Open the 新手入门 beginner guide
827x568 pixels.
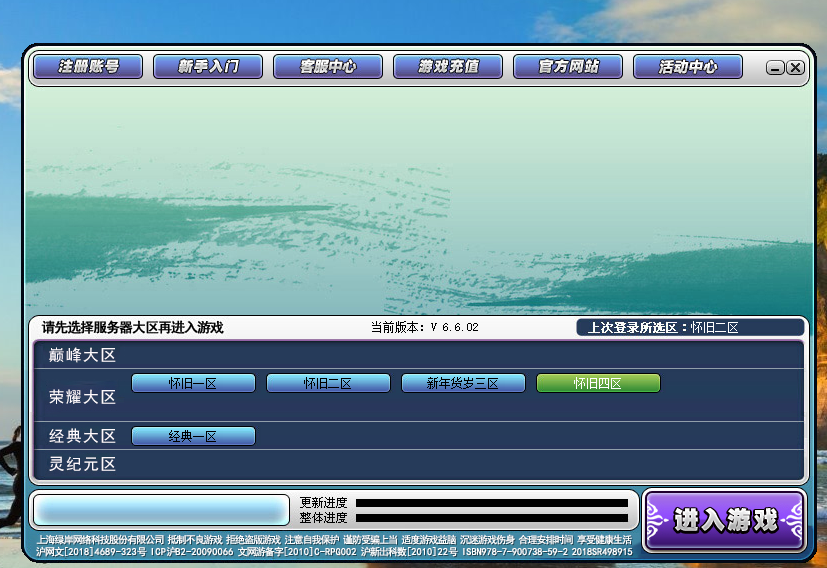pyautogui.click(x=208, y=67)
